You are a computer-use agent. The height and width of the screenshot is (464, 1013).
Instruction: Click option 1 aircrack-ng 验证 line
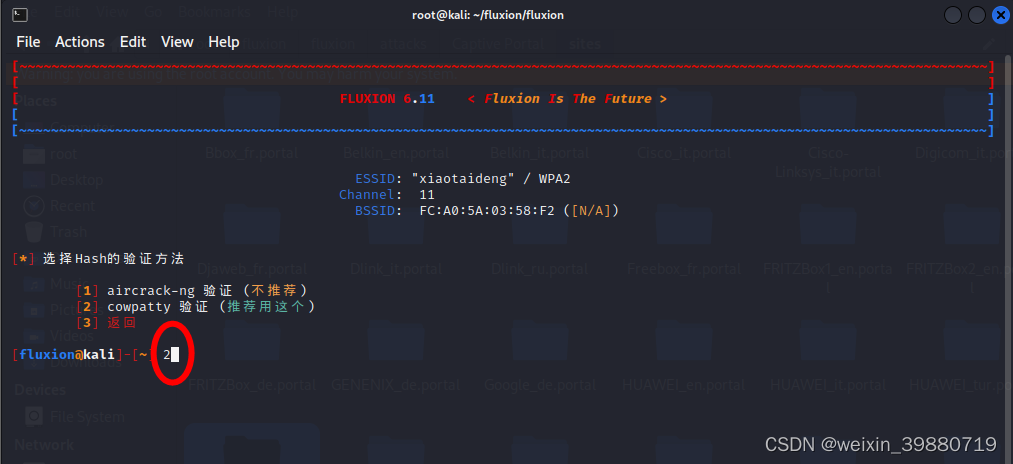192,291
